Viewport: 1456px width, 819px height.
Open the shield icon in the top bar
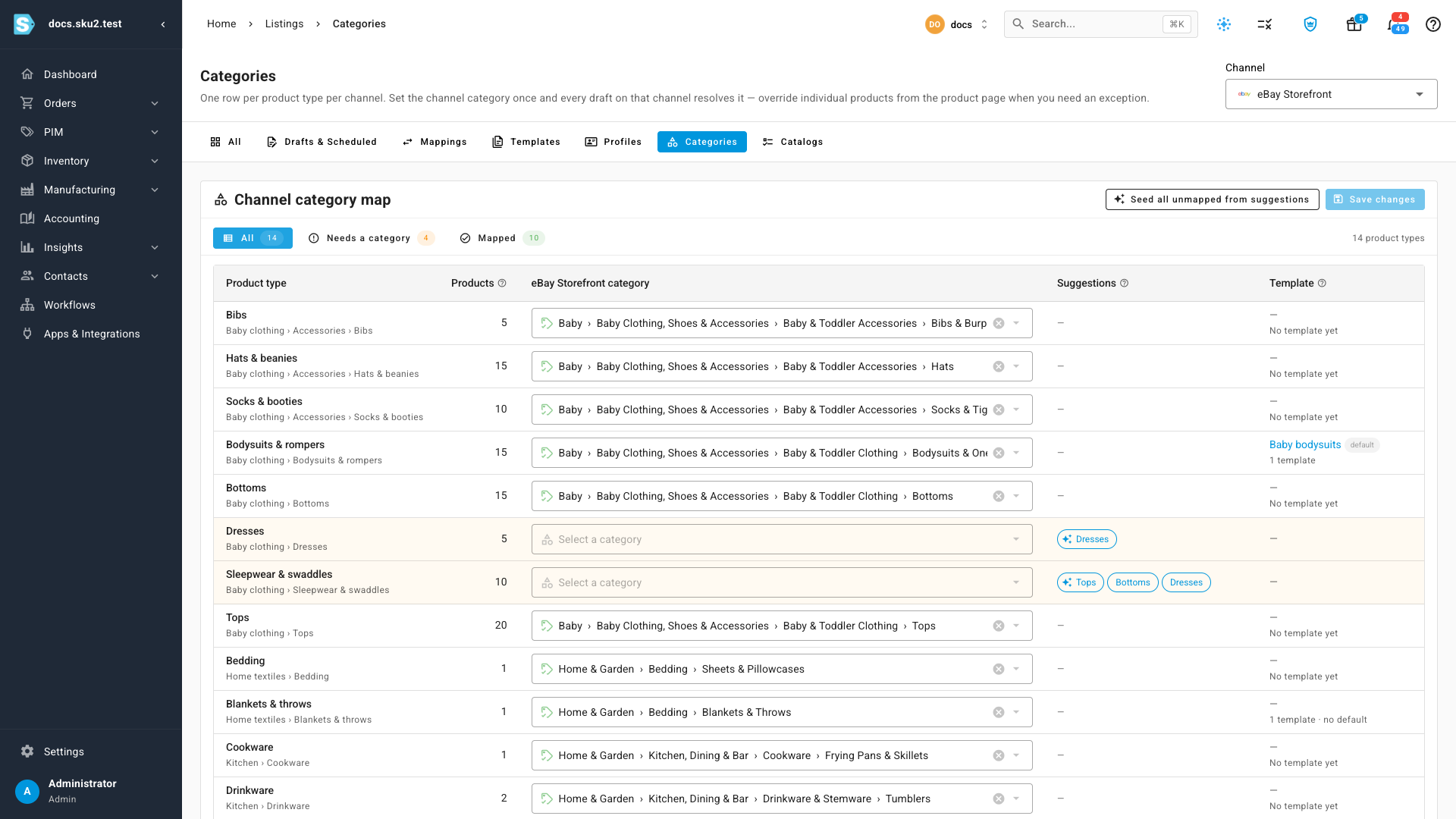pos(1310,24)
